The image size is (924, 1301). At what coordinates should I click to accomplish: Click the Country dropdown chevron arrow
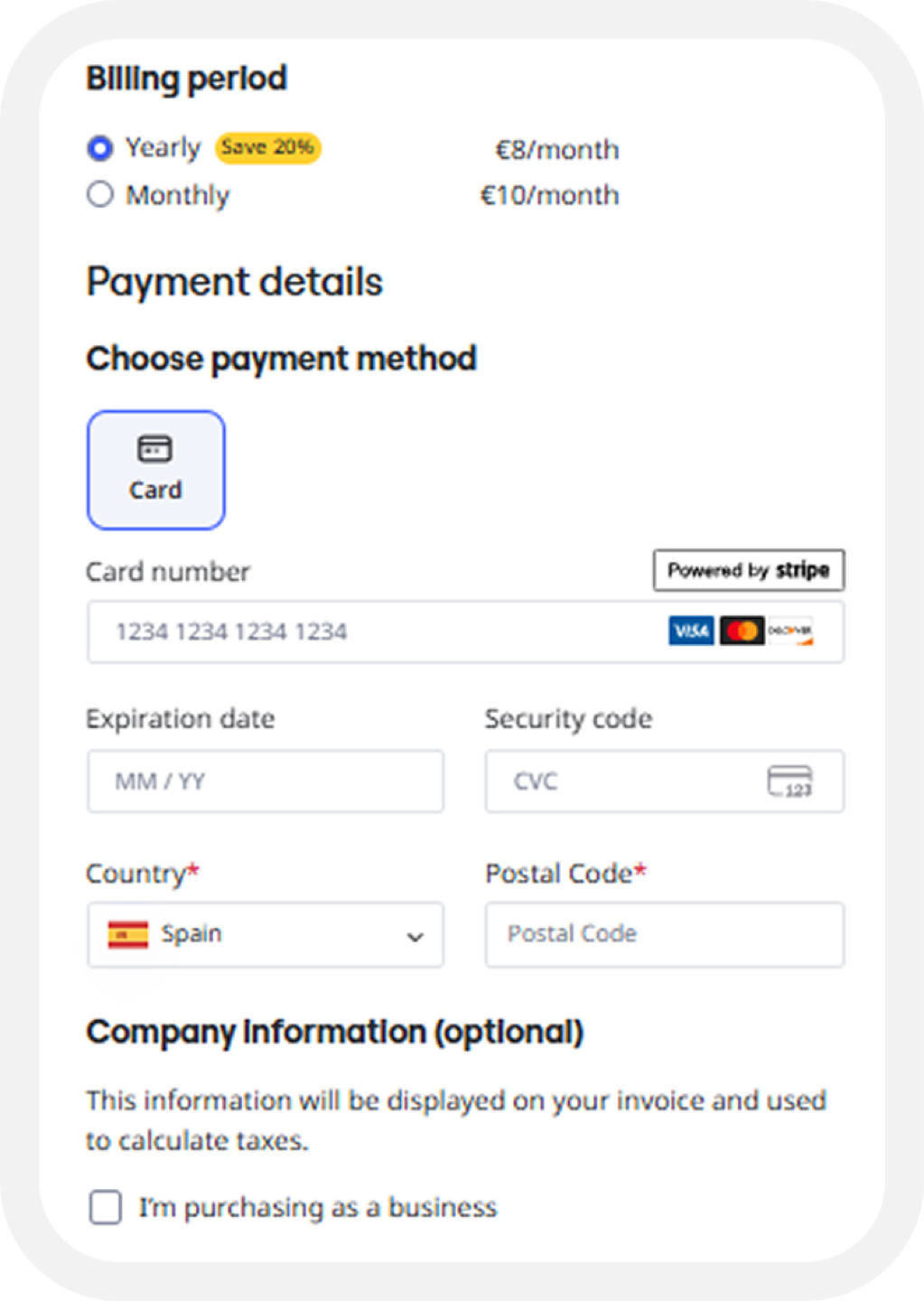point(415,937)
